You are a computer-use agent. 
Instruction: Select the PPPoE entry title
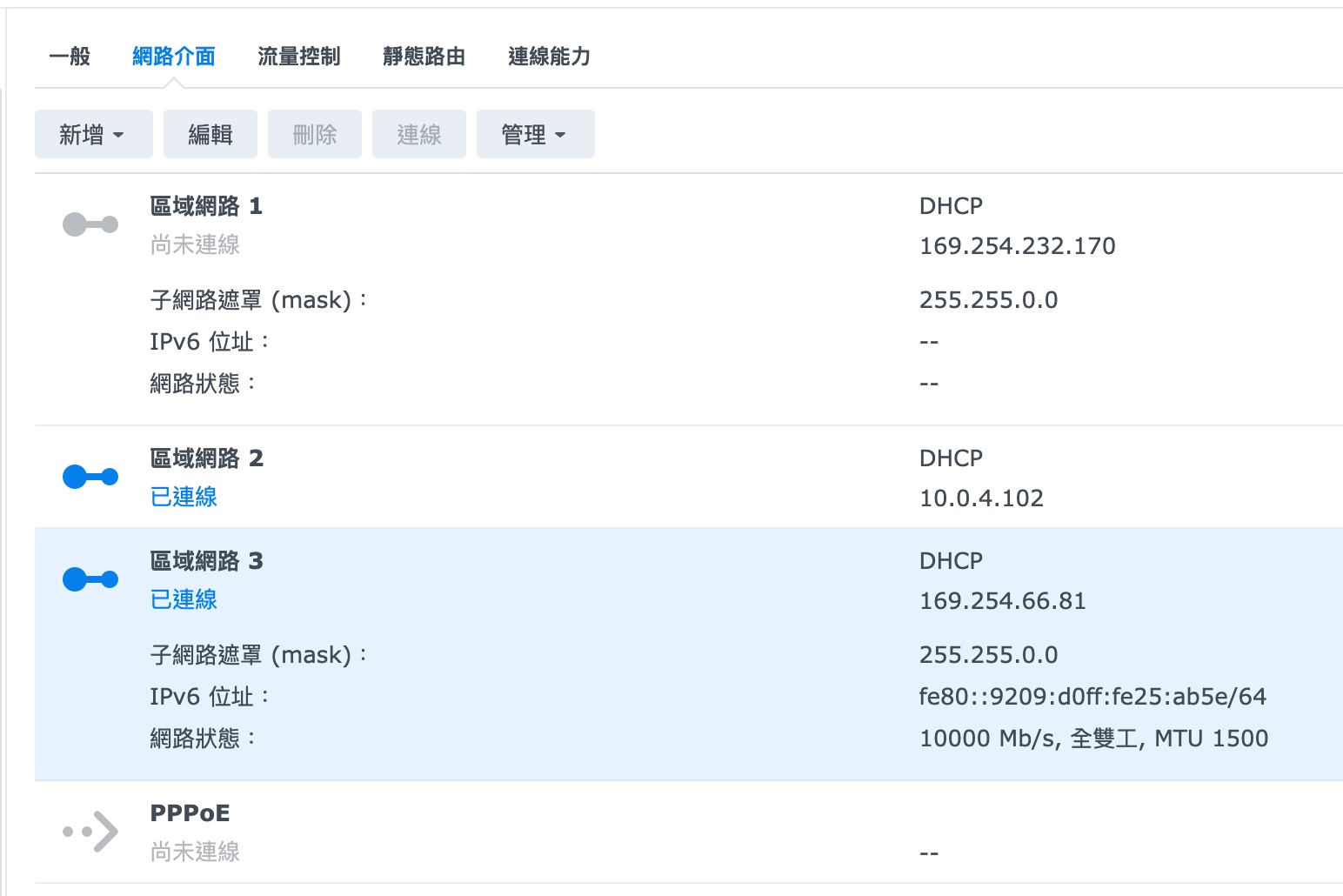[190, 813]
